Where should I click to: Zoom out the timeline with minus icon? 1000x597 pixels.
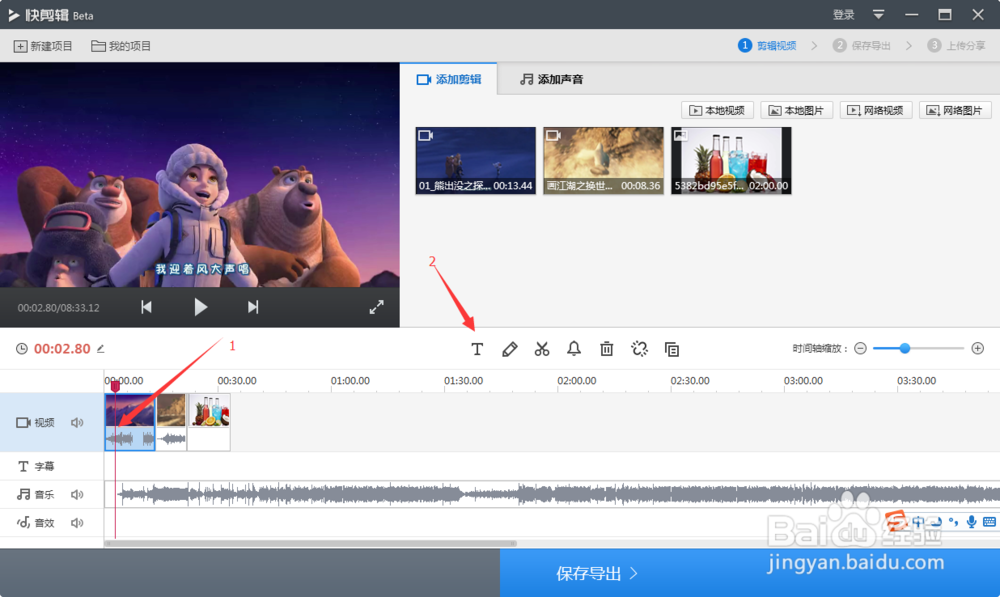(860, 348)
